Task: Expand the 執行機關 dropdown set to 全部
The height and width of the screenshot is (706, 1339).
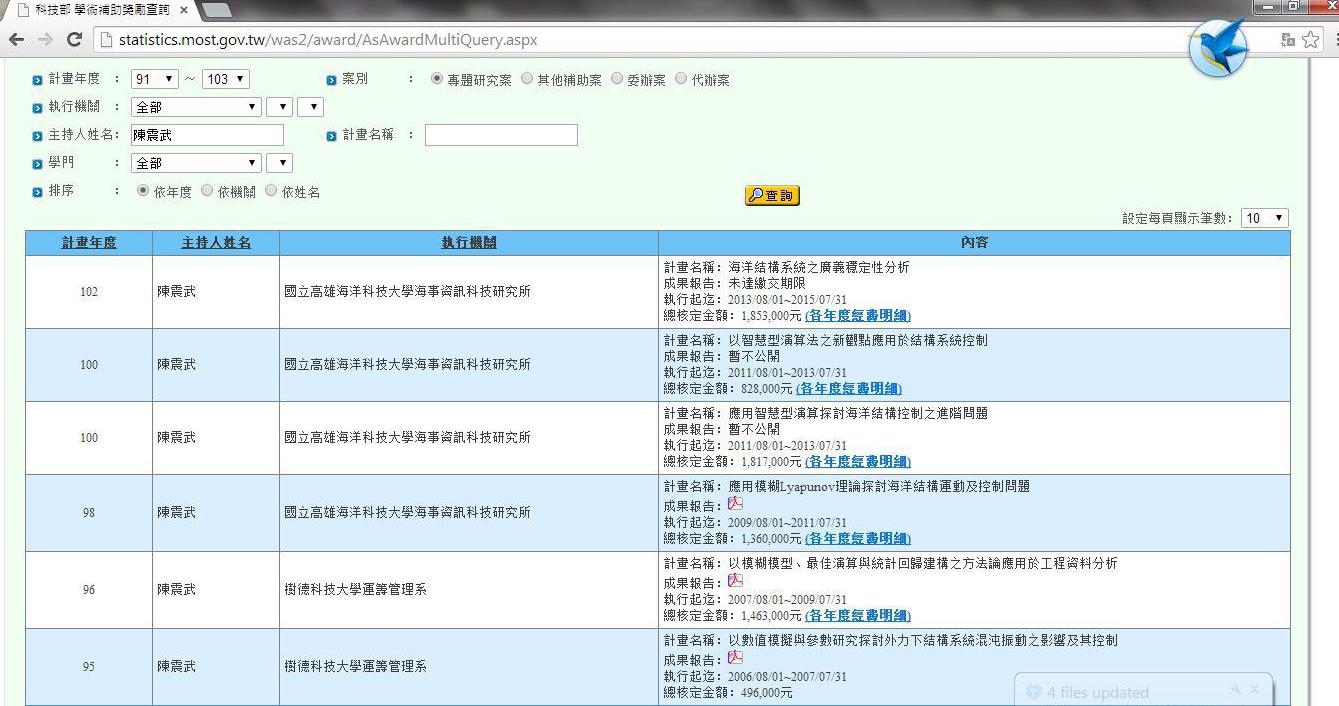Action: click(196, 107)
